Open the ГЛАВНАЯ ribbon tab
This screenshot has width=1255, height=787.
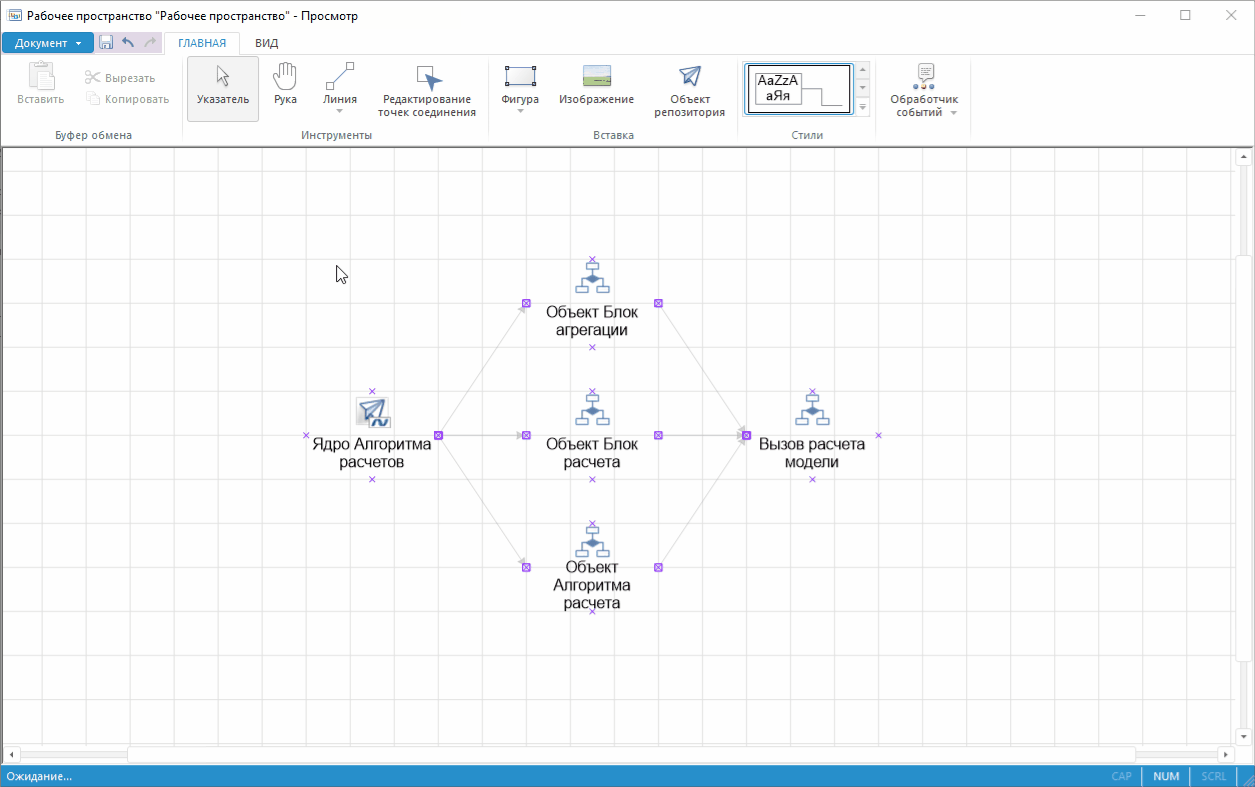point(202,43)
